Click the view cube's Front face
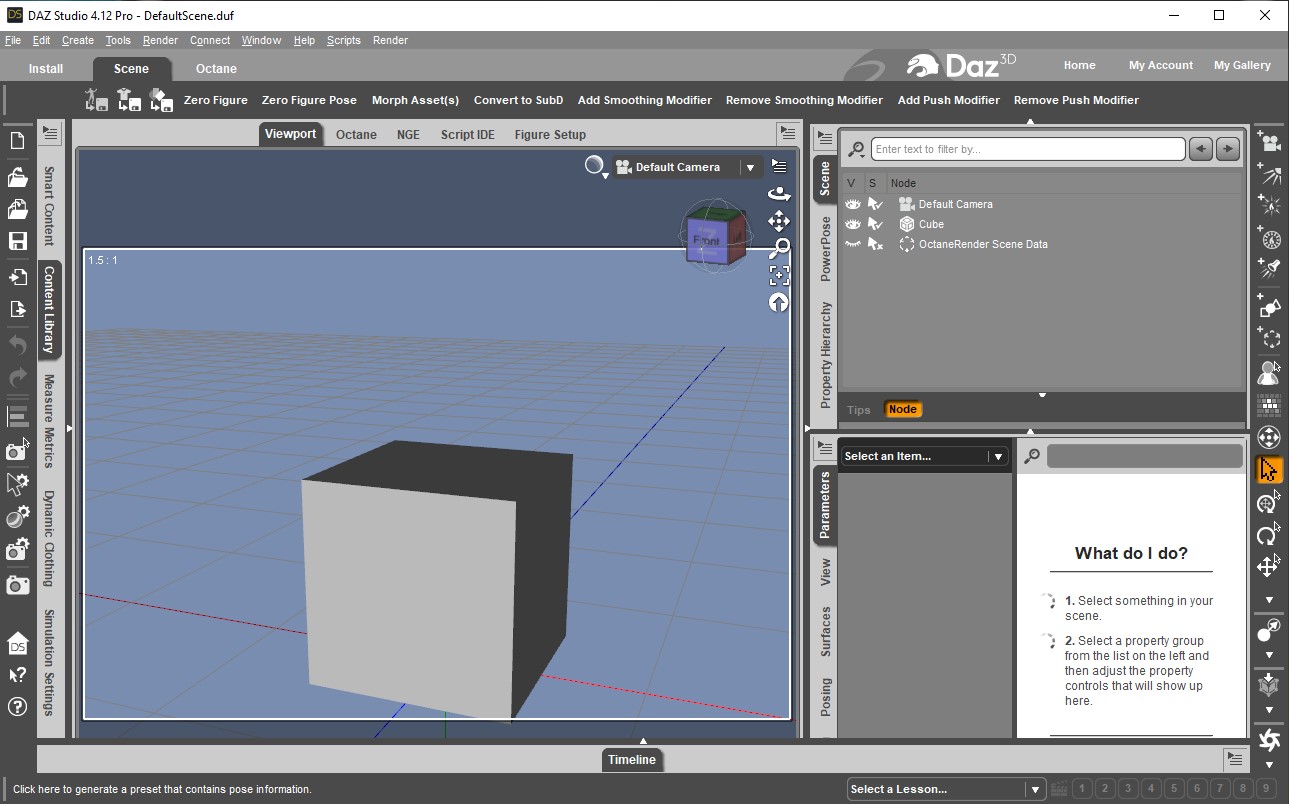The height and width of the screenshot is (804, 1289). coord(706,241)
